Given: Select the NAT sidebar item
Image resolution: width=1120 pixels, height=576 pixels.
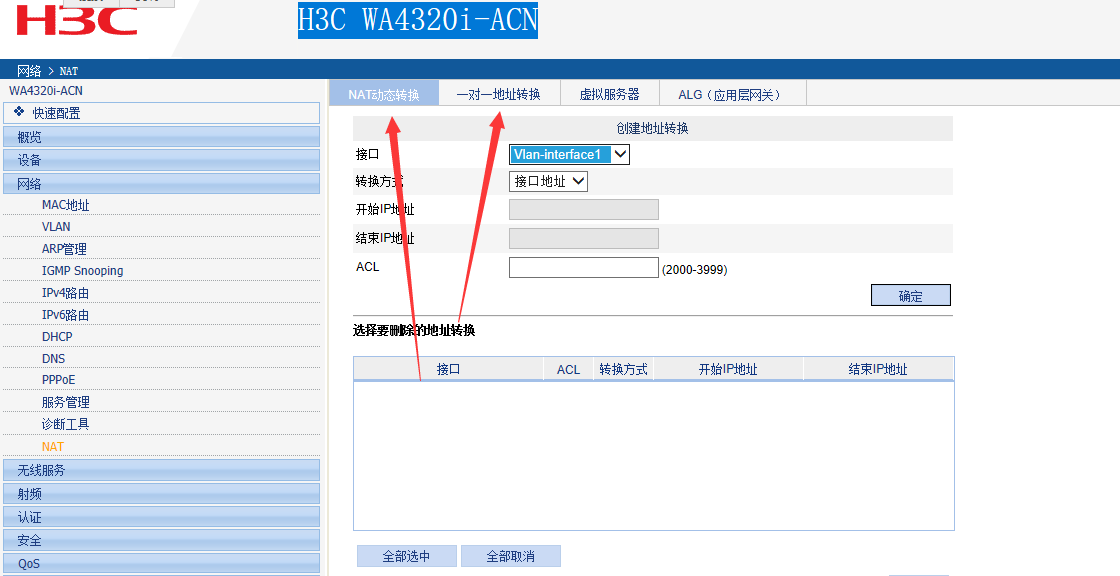Looking at the screenshot, I should (53, 447).
